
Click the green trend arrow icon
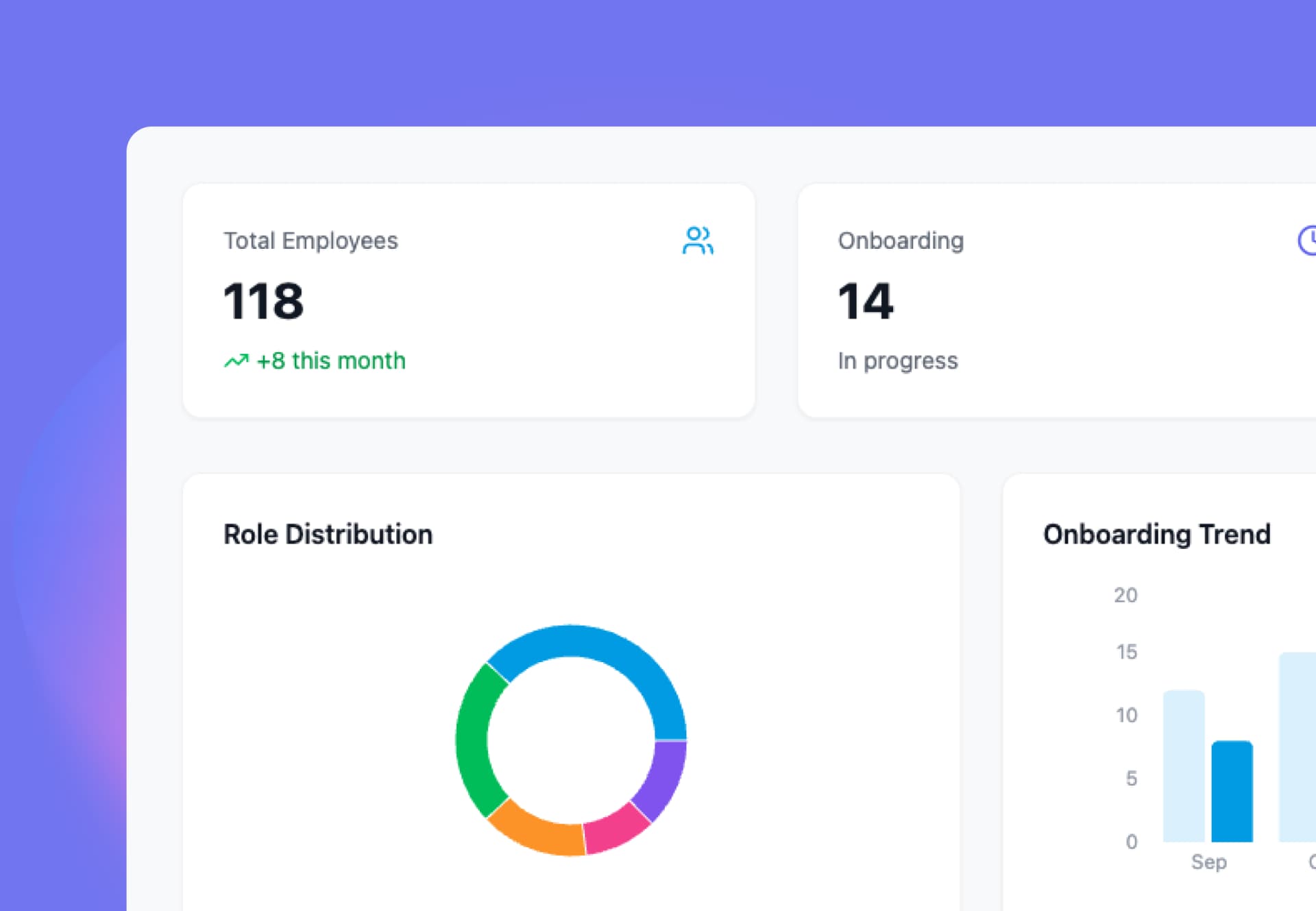tap(236, 360)
